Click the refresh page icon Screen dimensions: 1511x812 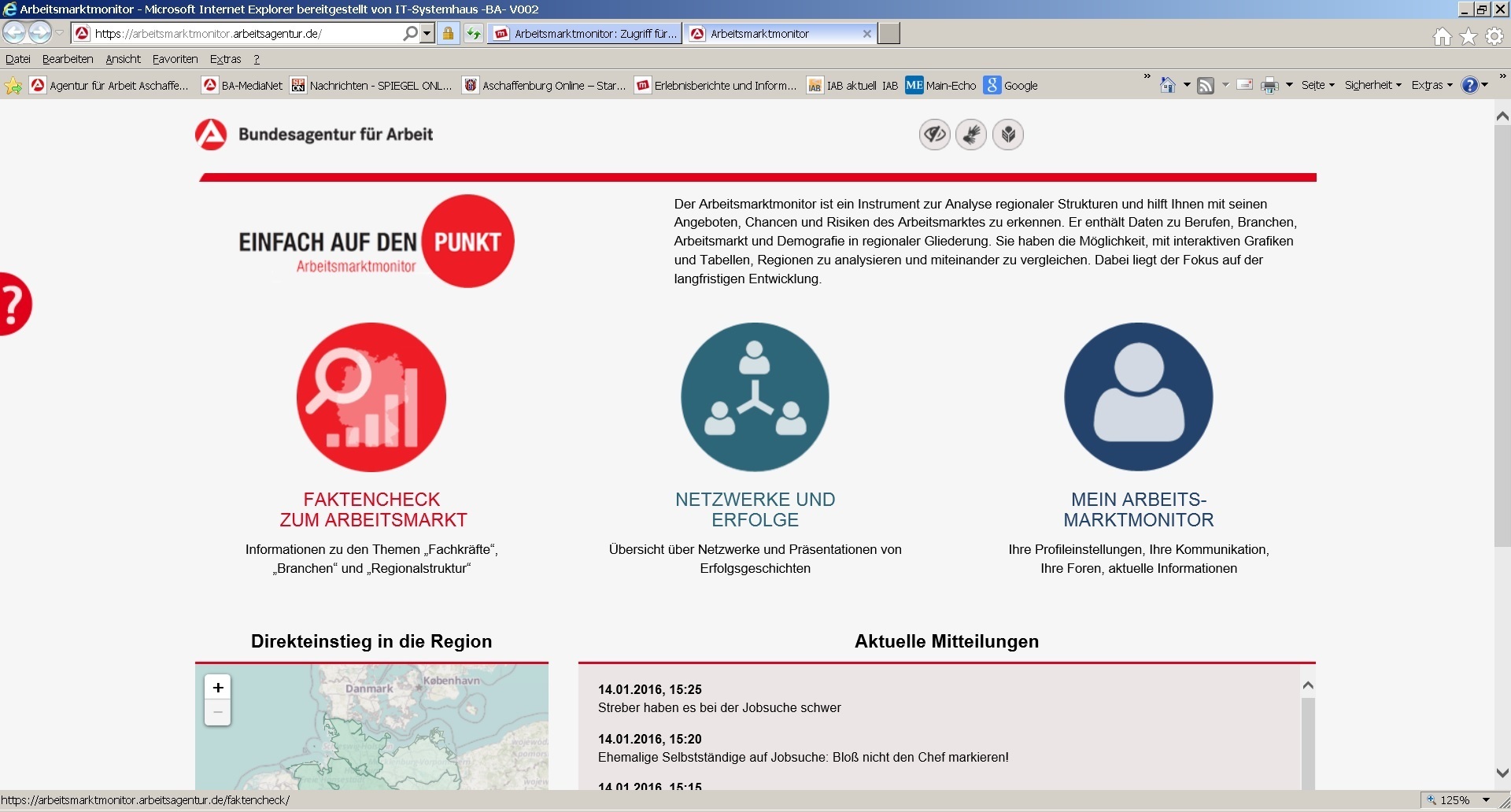click(x=473, y=34)
